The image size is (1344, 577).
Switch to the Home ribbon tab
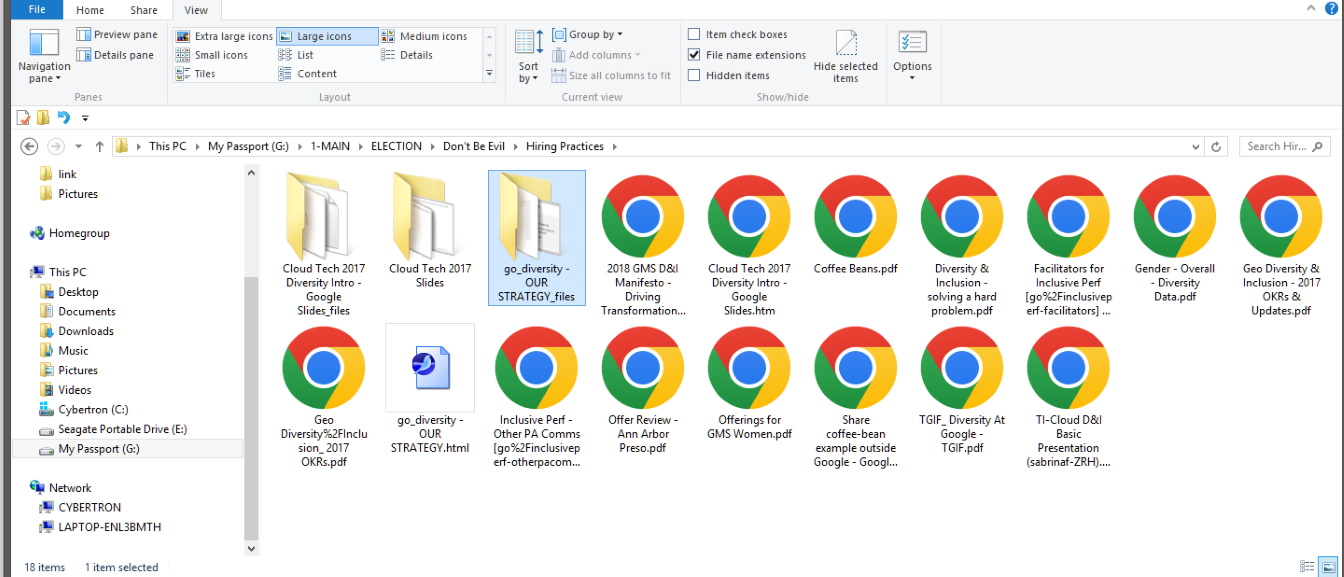coord(90,10)
